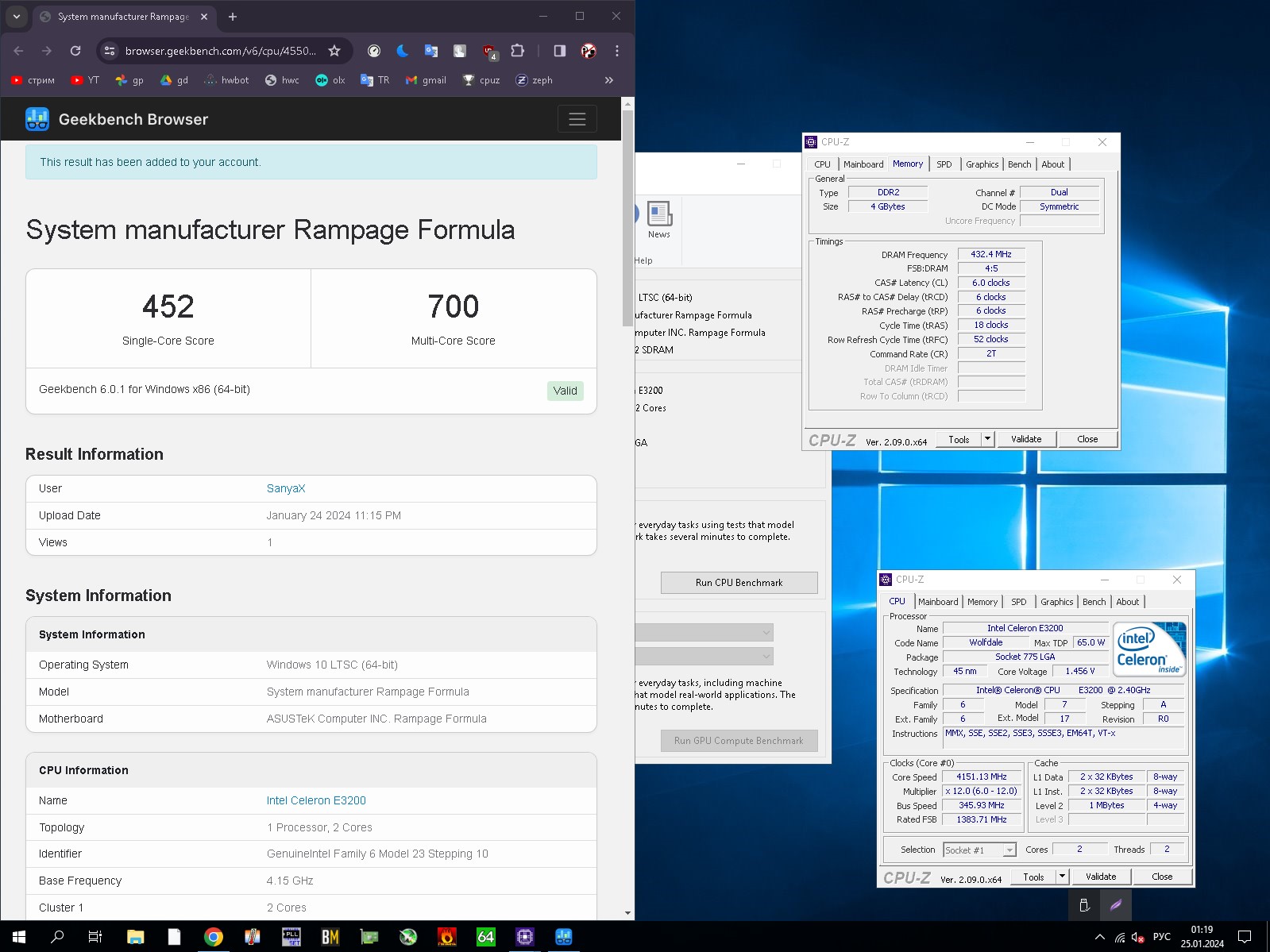Open the upper disabled dropdown in Geekbench app
Viewport: 1270px width, 952px height.
pos(704,633)
